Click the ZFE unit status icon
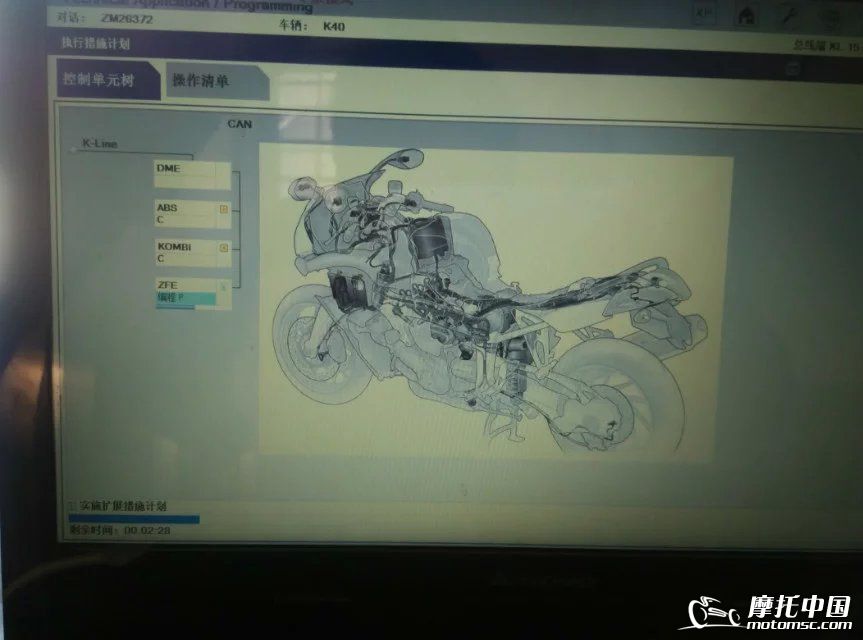This screenshot has width=863, height=640. [223, 286]
